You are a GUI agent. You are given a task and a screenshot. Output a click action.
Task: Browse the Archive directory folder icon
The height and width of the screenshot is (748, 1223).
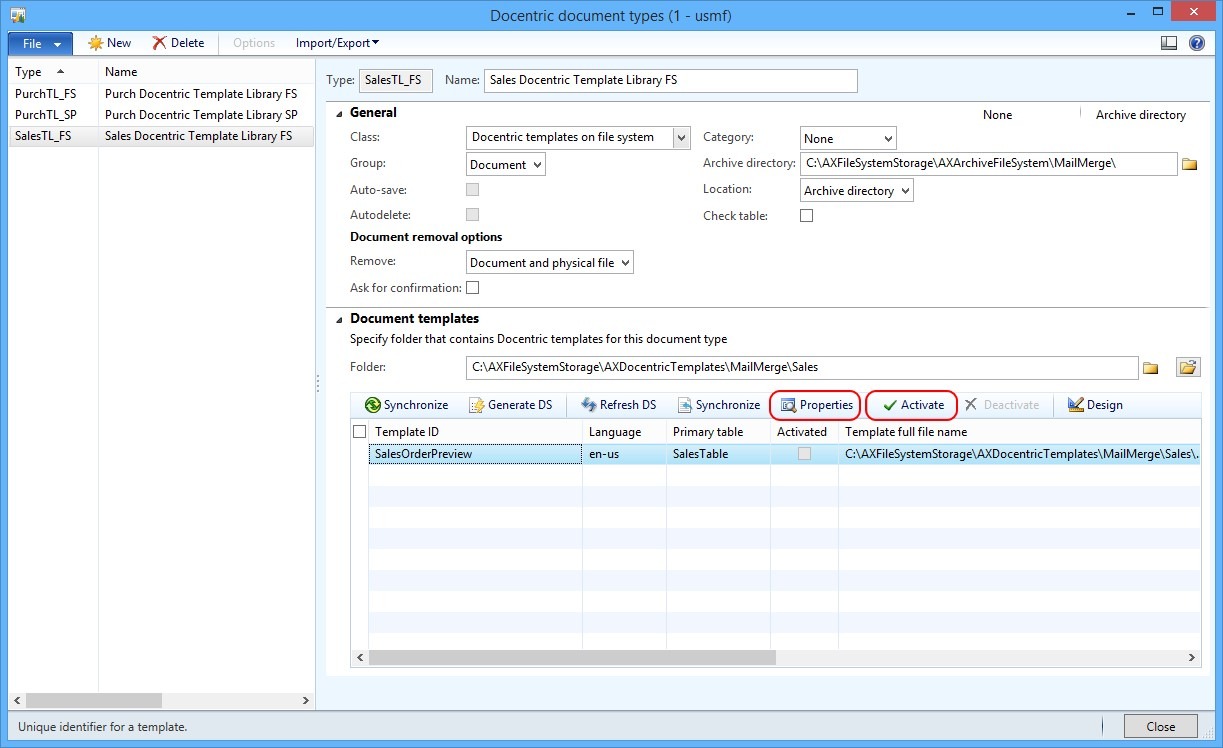1189,164
